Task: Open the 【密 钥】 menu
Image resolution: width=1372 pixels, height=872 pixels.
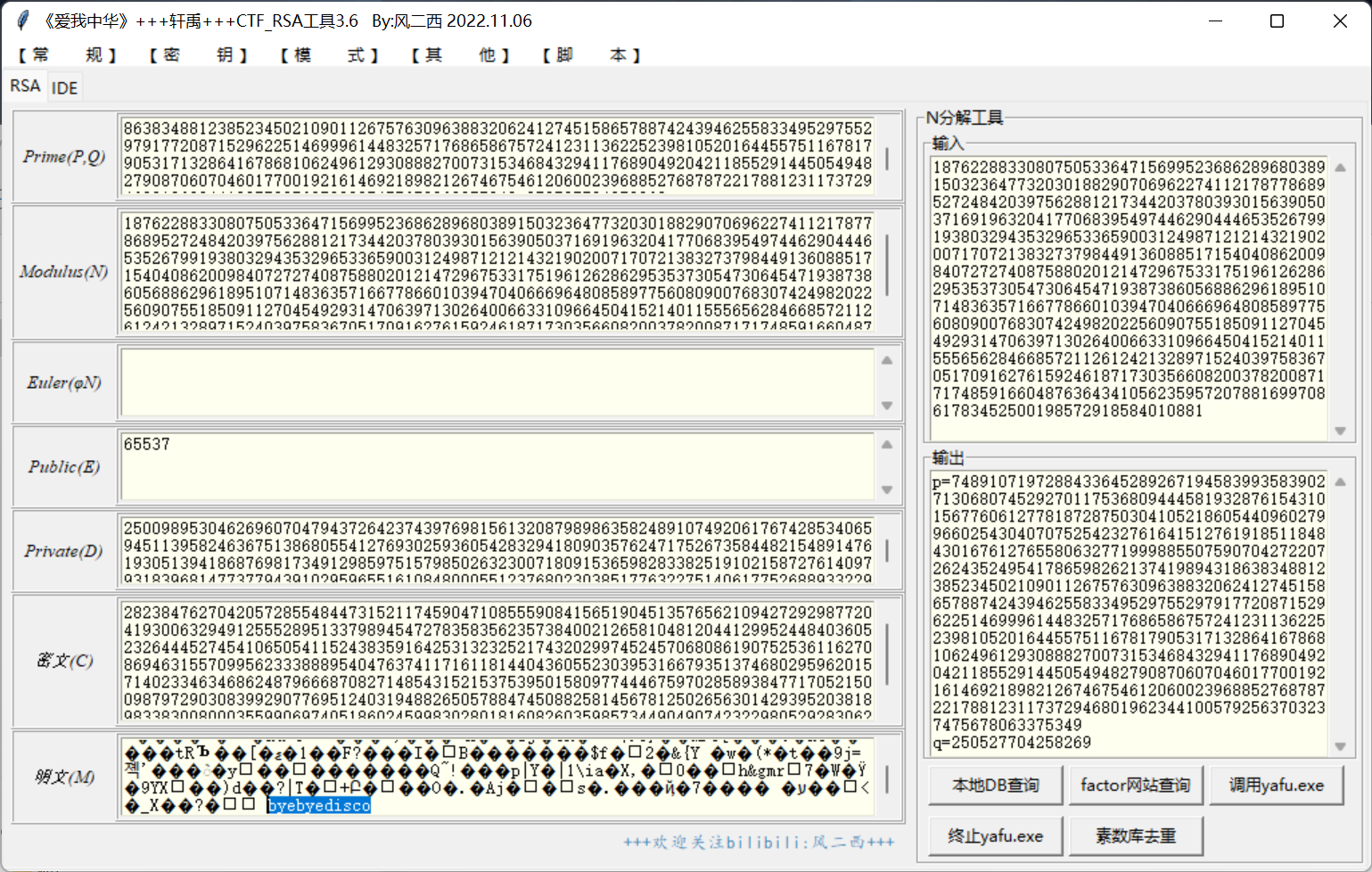Action: 198,55
